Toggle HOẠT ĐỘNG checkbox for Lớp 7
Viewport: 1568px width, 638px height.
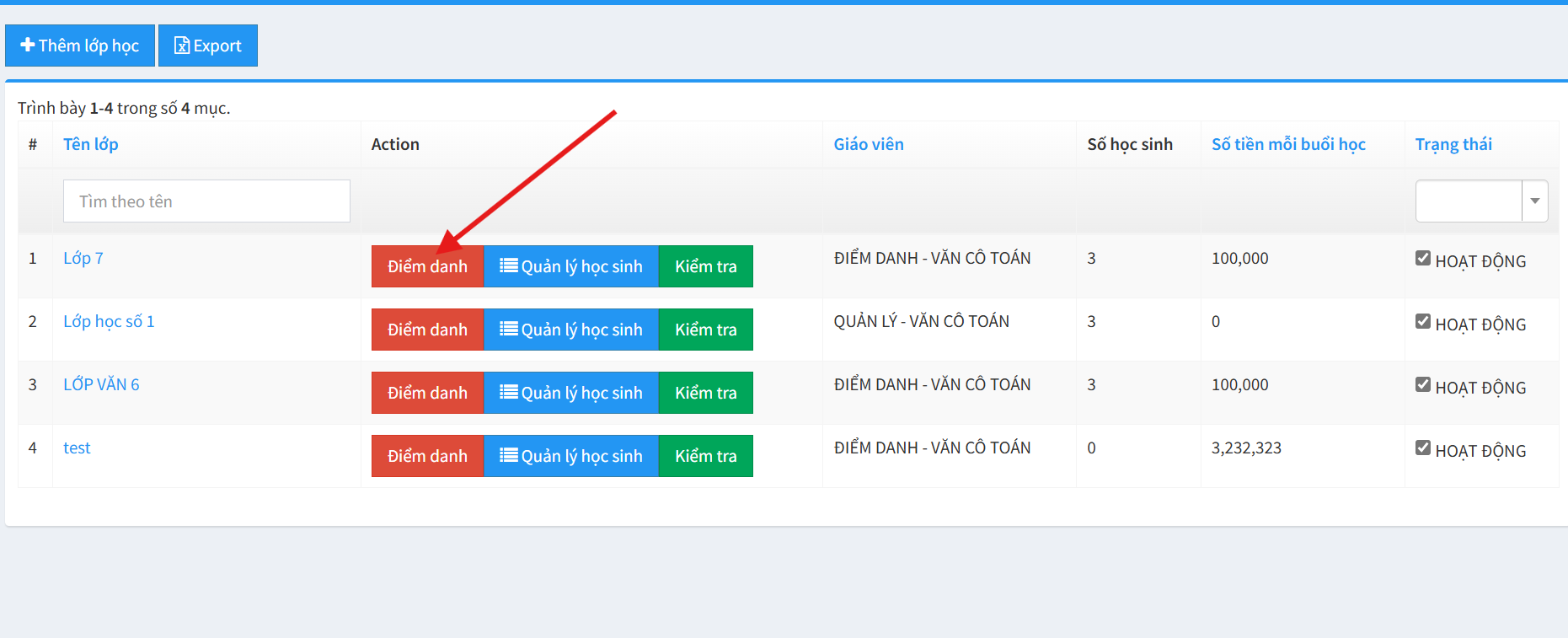[1423, 259]
